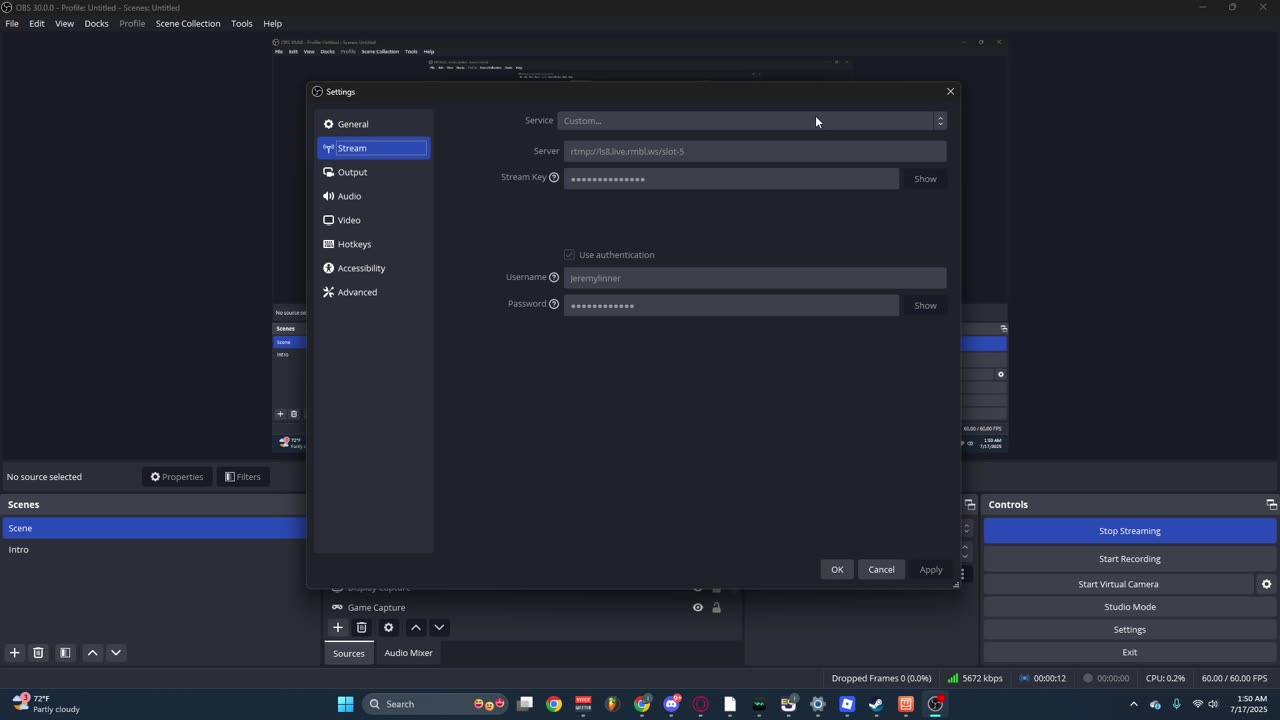Open Steam from the taskbar

(x=876, y=704)
